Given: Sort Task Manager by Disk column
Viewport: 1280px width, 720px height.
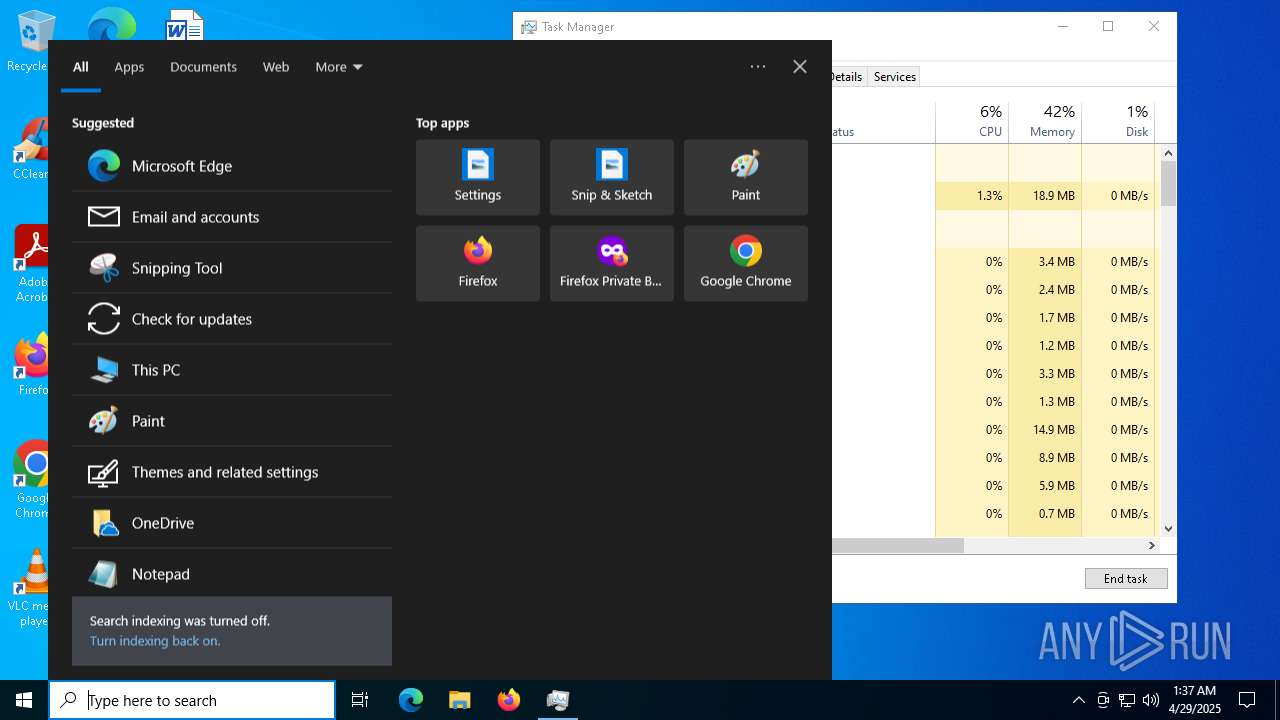Looking at the screenshot, I should (x=1118, y=120).
